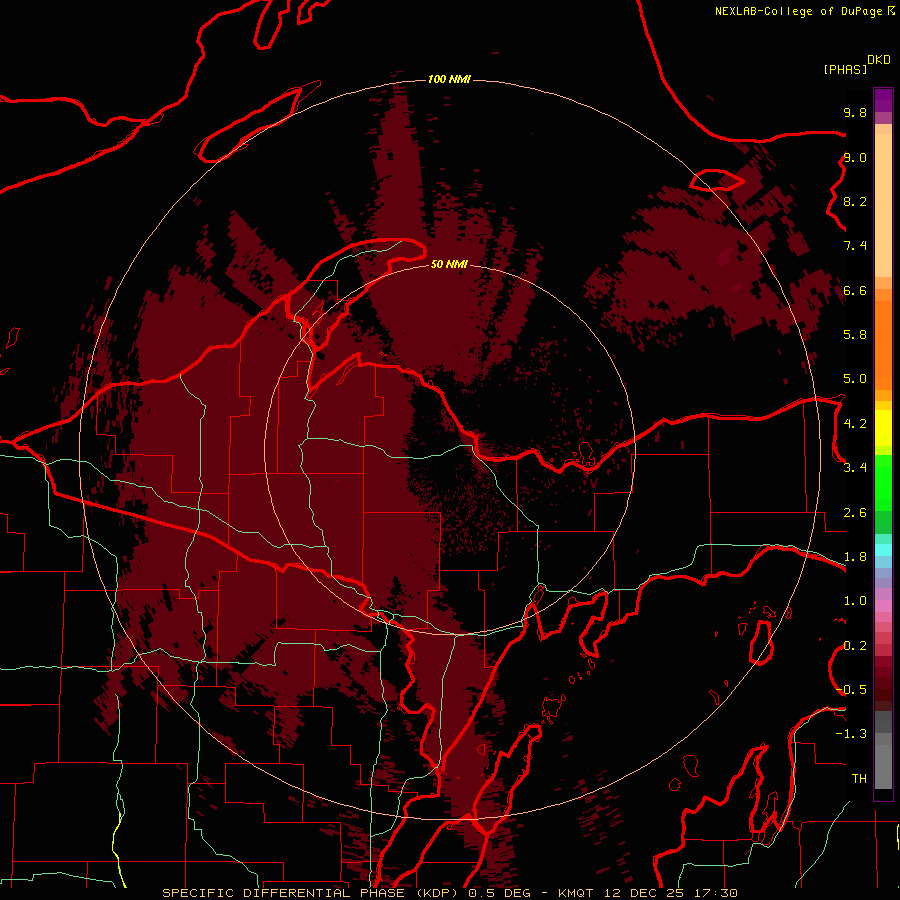Click the pink segment of color bar
900x900 pixels.
pos(883,606)
